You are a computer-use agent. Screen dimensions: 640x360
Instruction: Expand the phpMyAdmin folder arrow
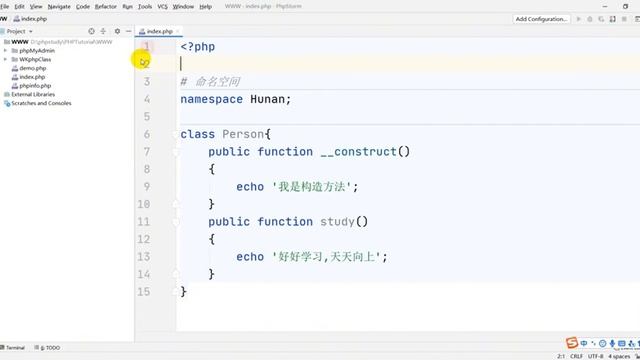(5, 51)
